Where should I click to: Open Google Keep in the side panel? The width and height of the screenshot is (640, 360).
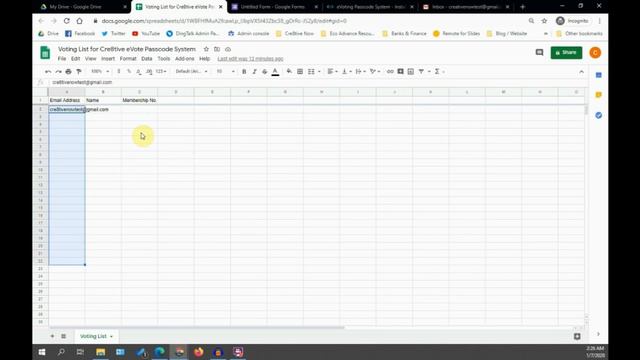(x=599, y=95)
